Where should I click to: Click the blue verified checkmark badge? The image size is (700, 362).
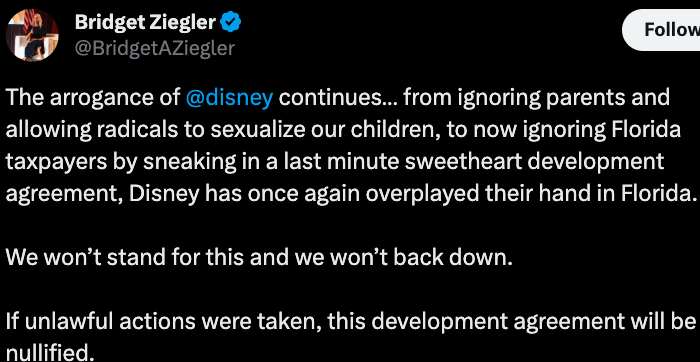(232, 22)
